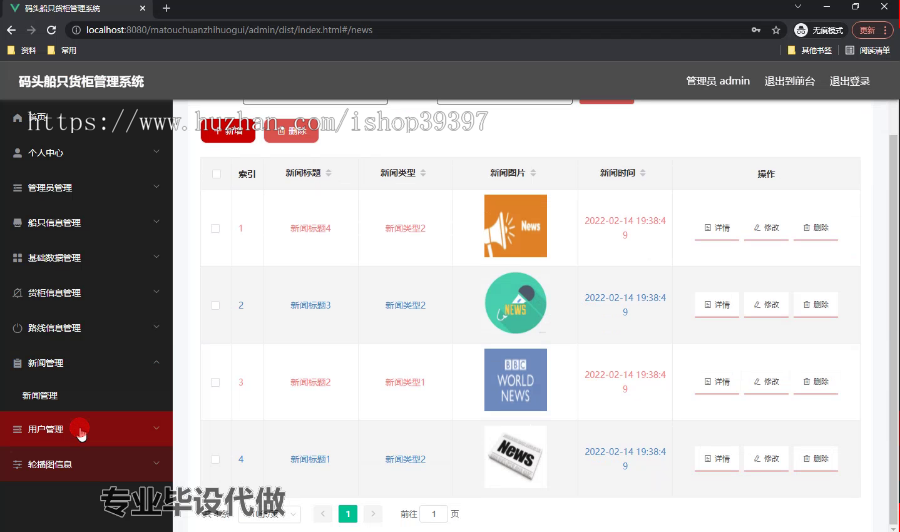Expand the 用户管理 menu chevron

(x=156, y=428)
